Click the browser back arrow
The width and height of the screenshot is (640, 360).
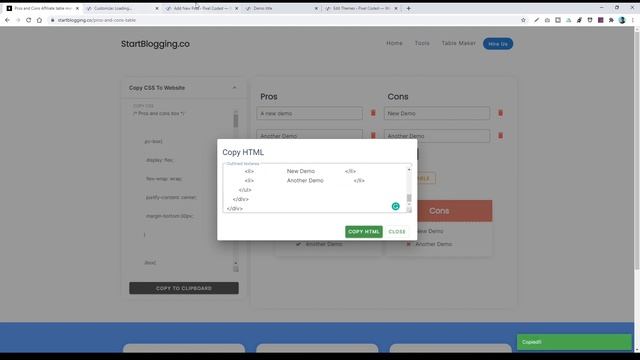click(x=7, y=20)
